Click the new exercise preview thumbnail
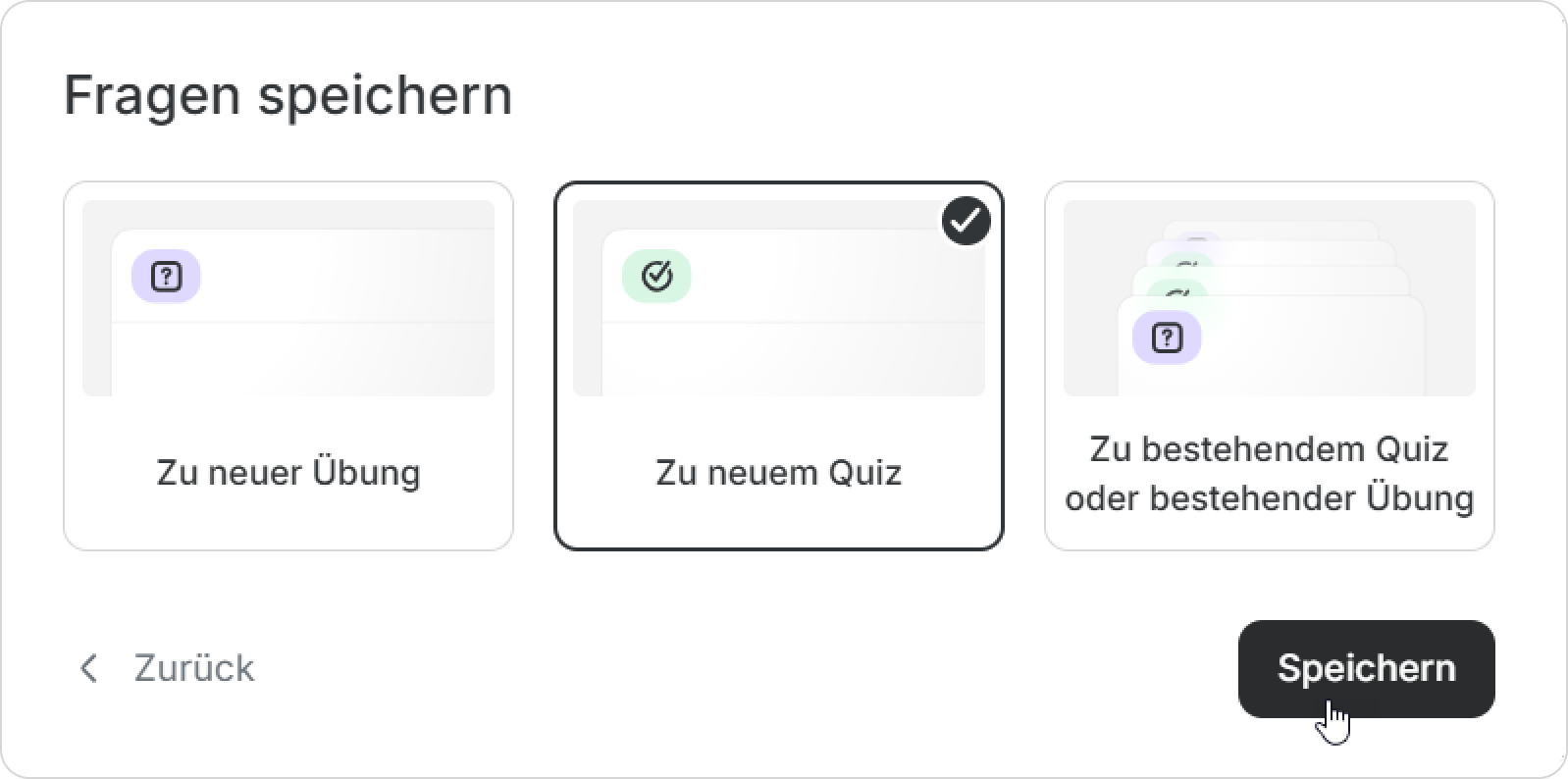Image resolution: width=1568 pixels, height=779 pixels. click(288, 298)
